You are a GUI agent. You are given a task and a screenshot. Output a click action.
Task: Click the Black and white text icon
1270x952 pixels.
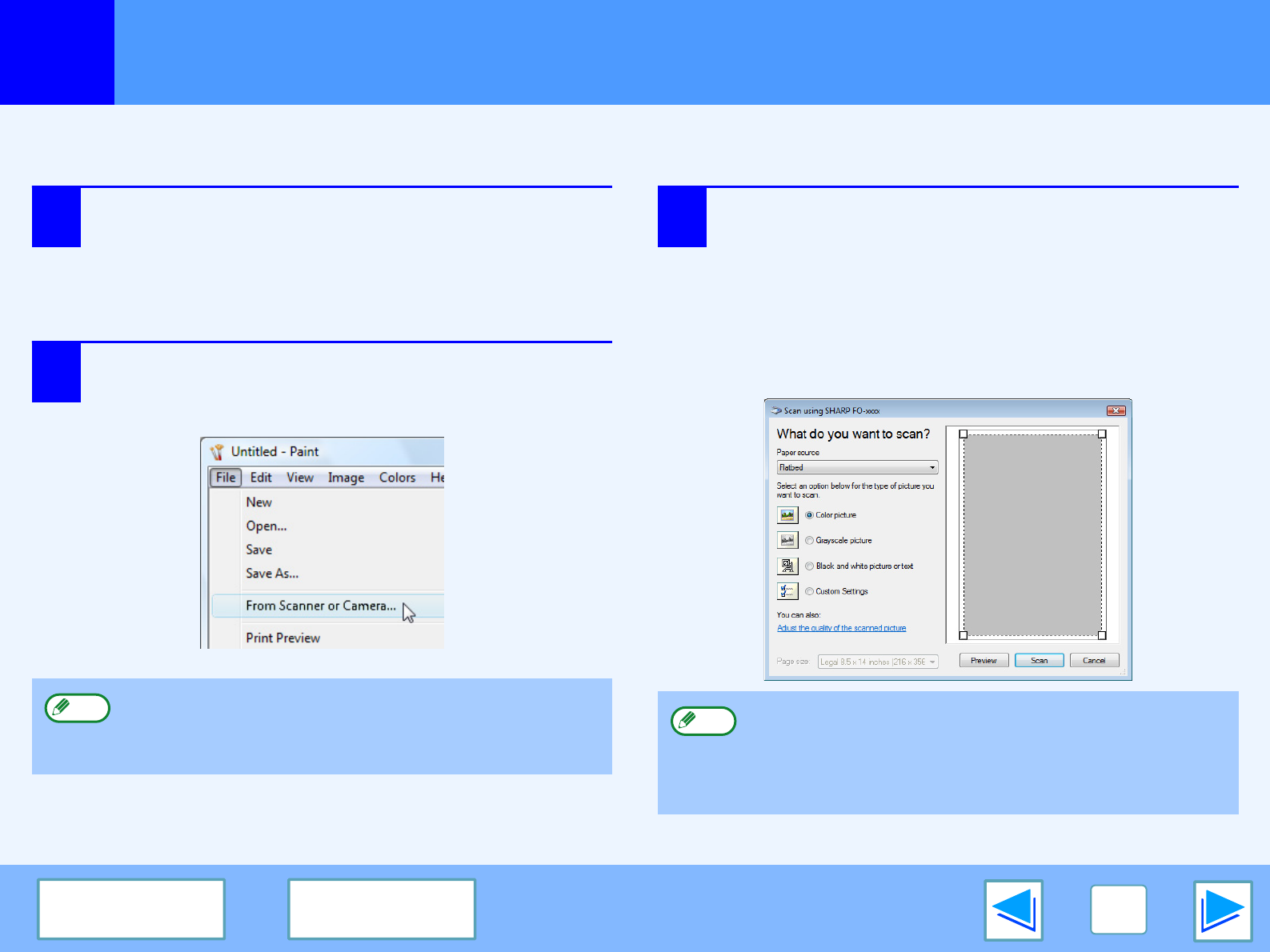(787, 566)
